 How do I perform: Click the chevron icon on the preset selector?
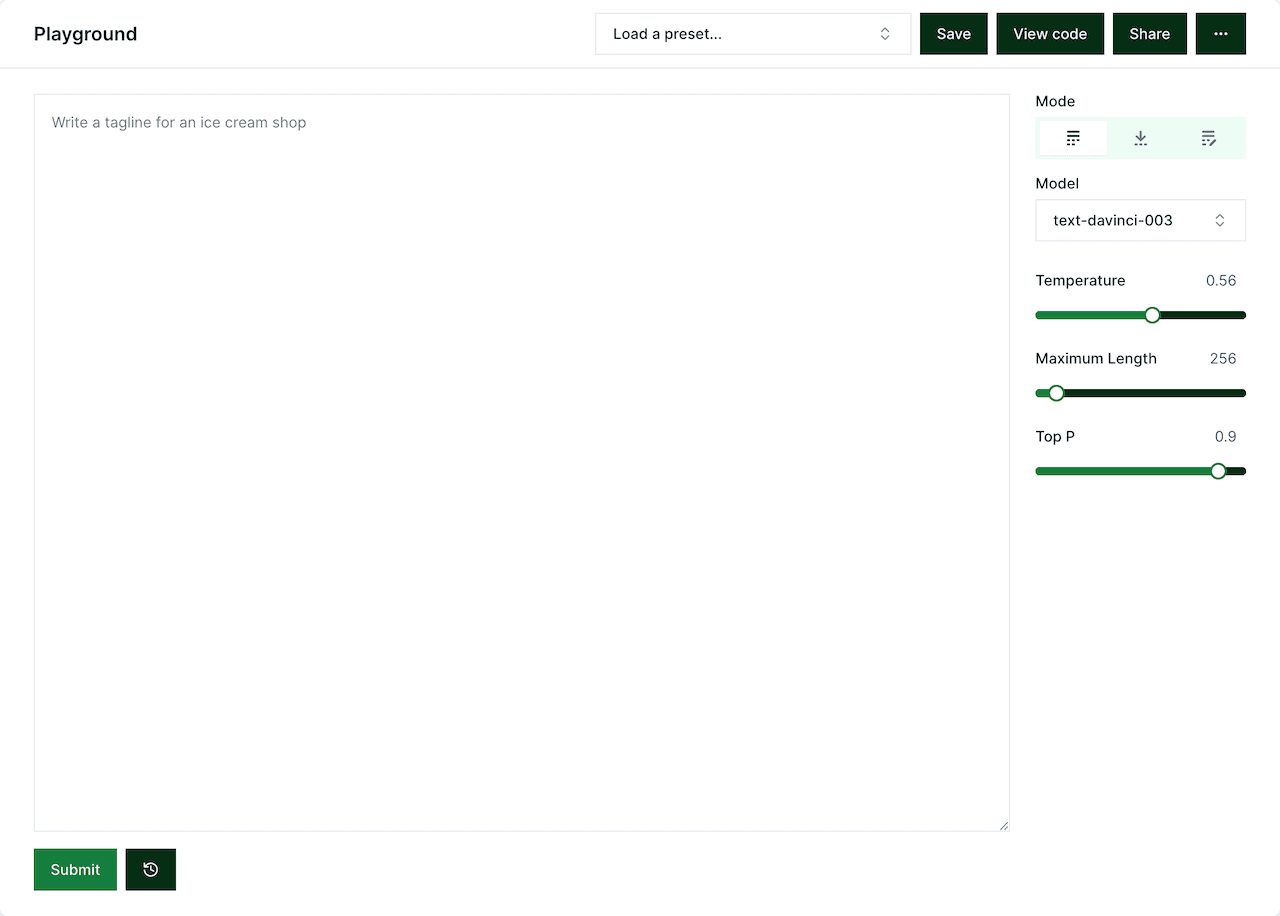click(884, 33)
